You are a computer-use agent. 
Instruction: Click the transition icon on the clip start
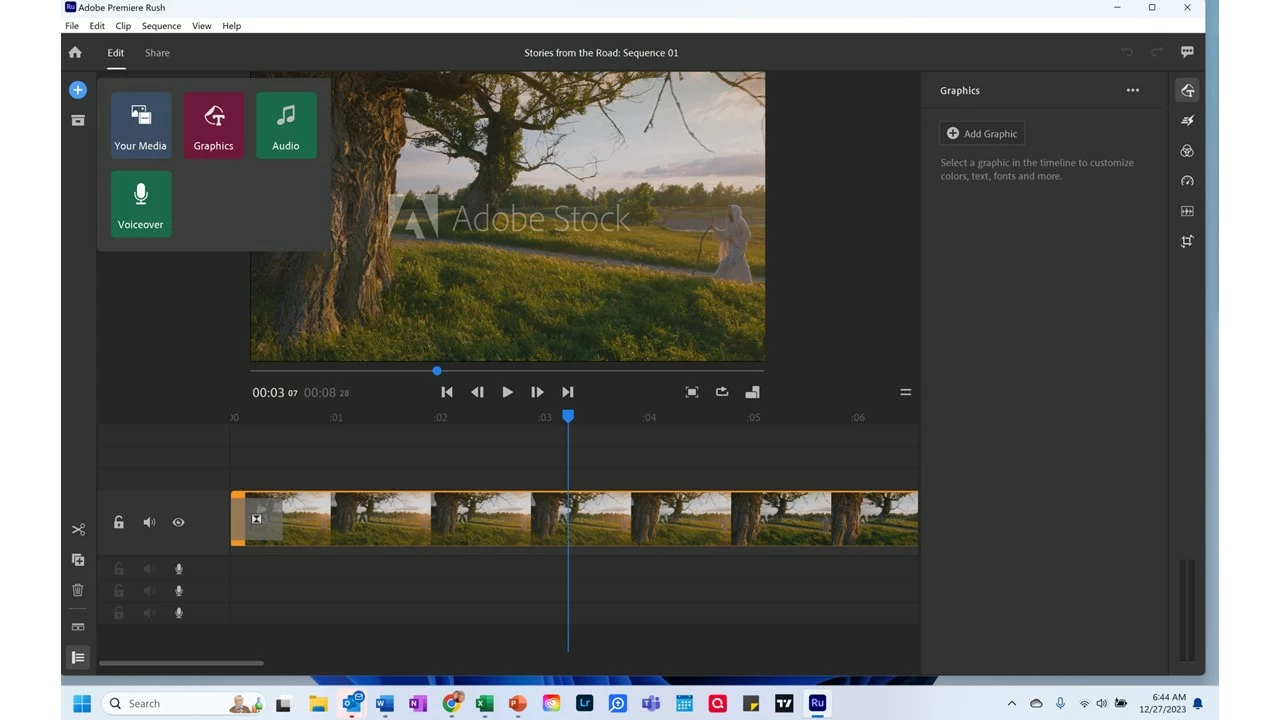click(257, 519)
